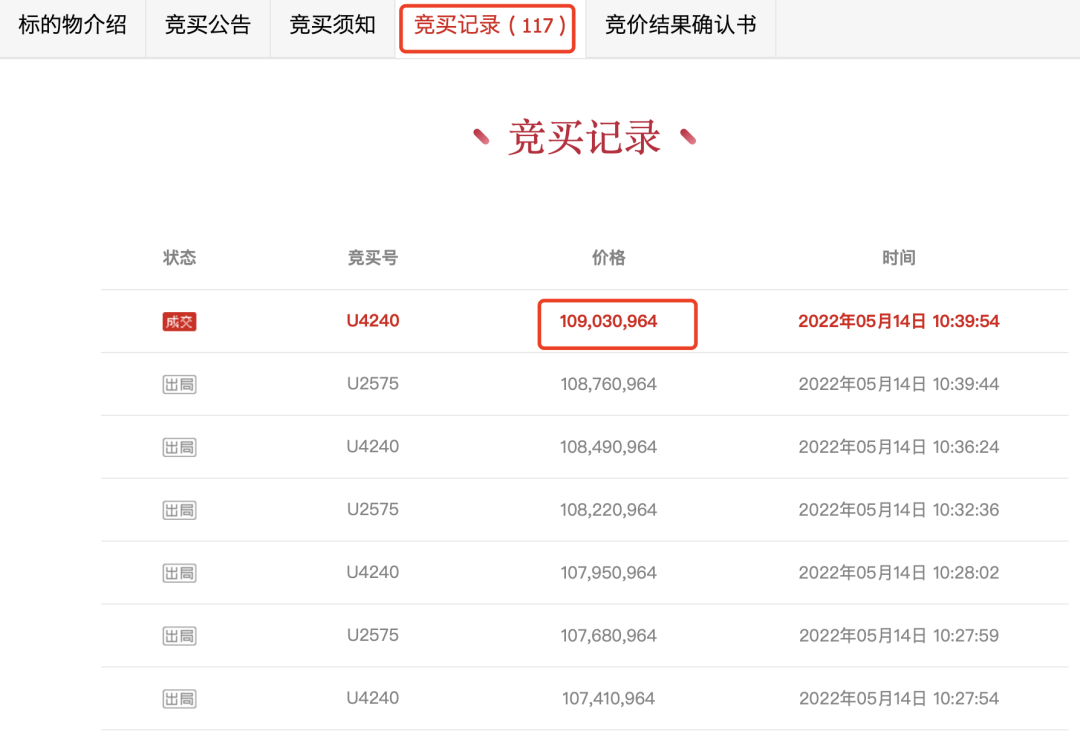Click the 成交 status badge on first row
Screen dimensions: 1080x734
coord(179,321)
